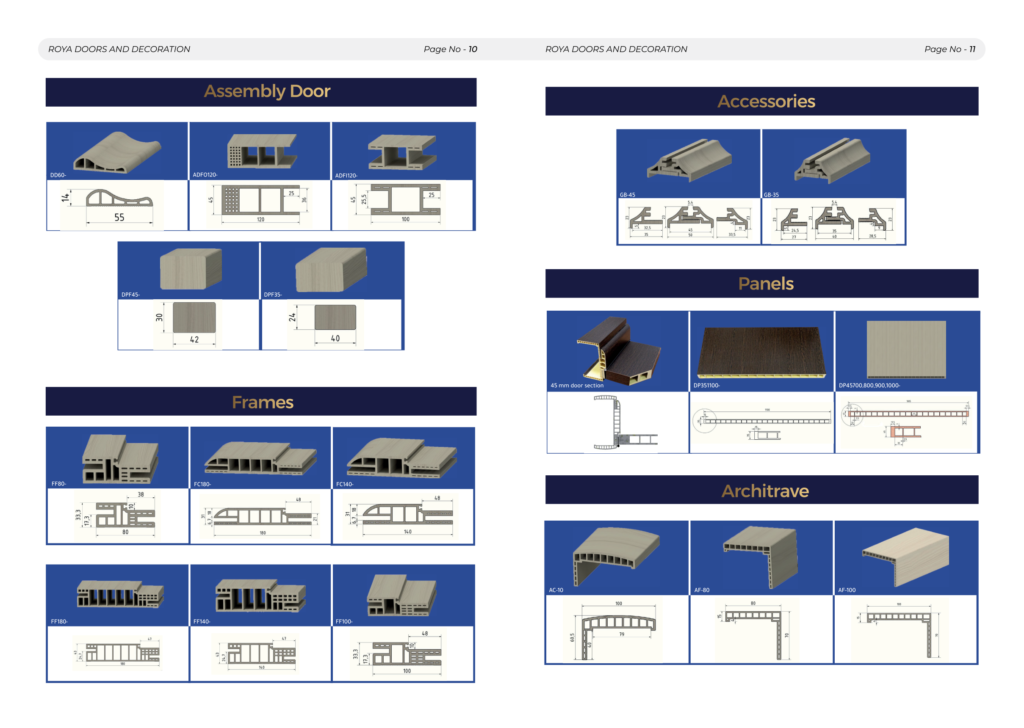Select the AF-100 architrave picture

(x=906, y=557)
